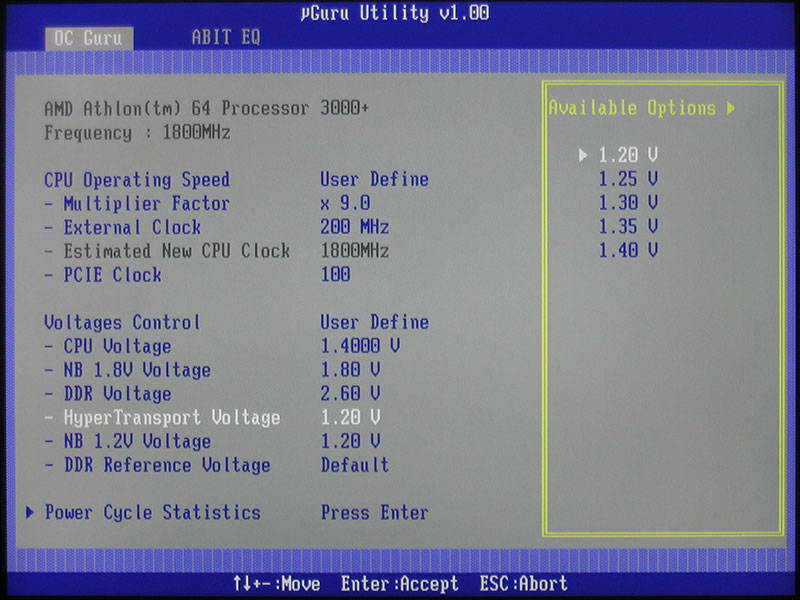Edit the 200 MHz external clock value
The image size is (800, 600).
[355, 227]
